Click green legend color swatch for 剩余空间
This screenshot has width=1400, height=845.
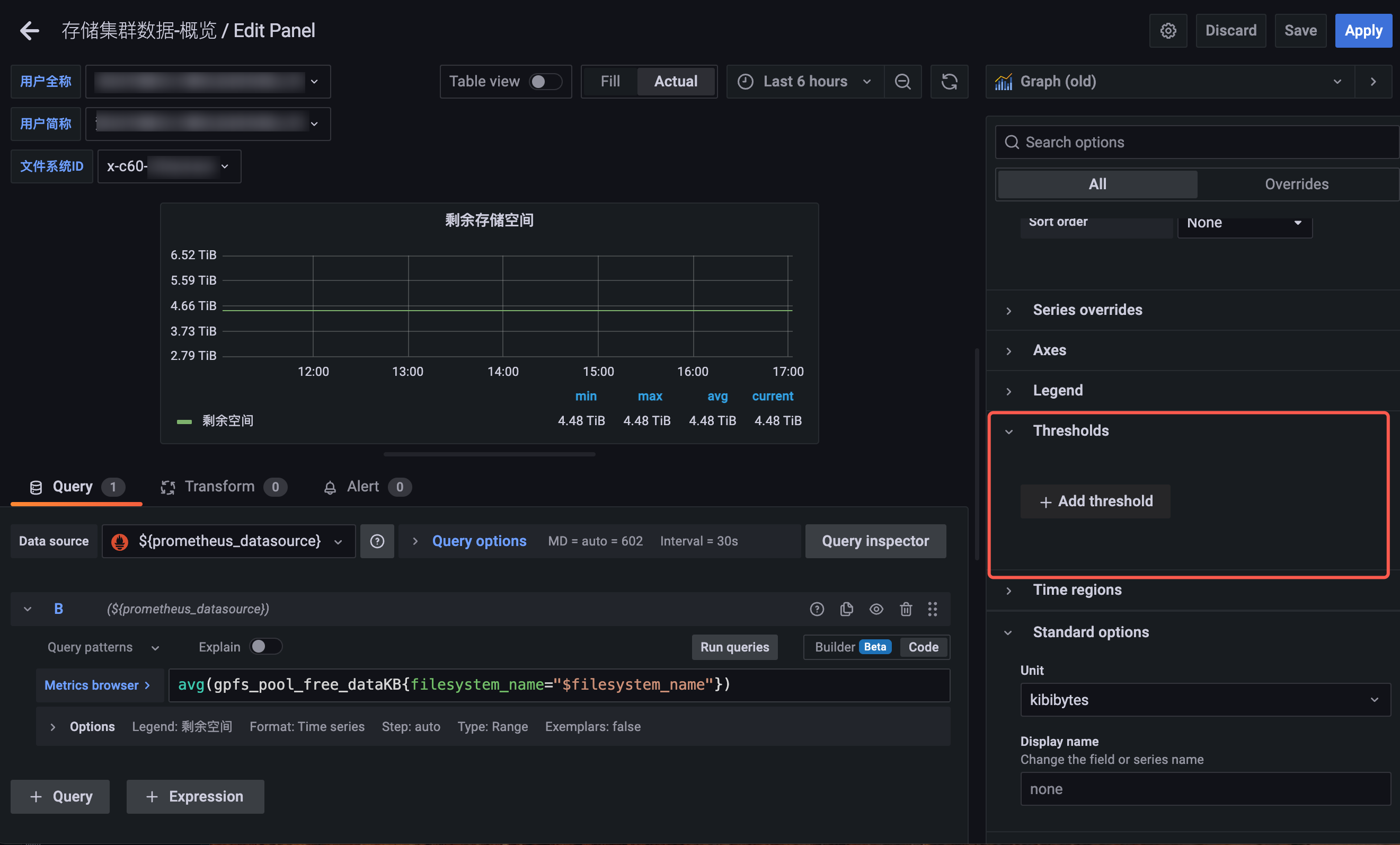pos(184,421)
